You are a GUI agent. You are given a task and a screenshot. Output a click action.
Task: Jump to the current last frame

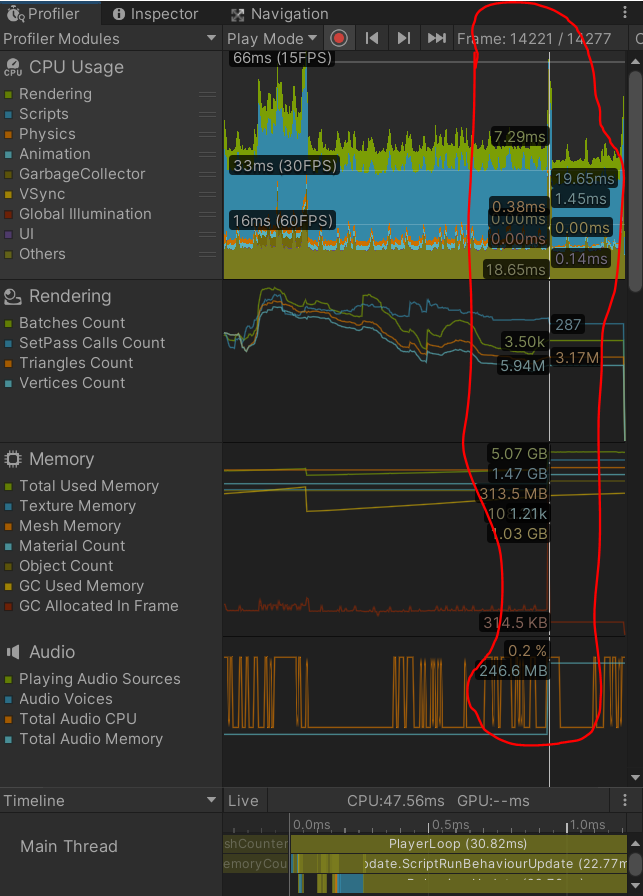tap(437, 38)
